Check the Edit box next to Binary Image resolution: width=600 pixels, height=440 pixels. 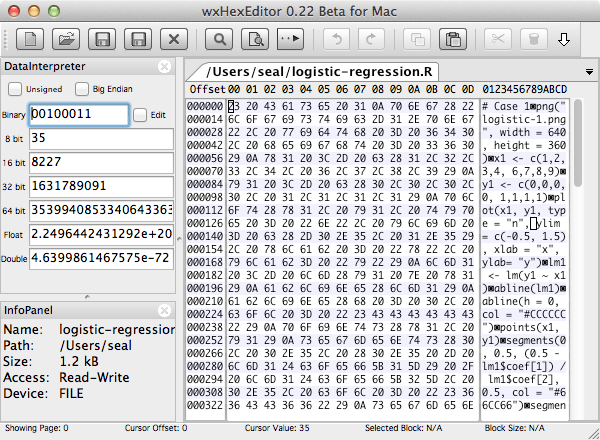[x=140, y=115]
